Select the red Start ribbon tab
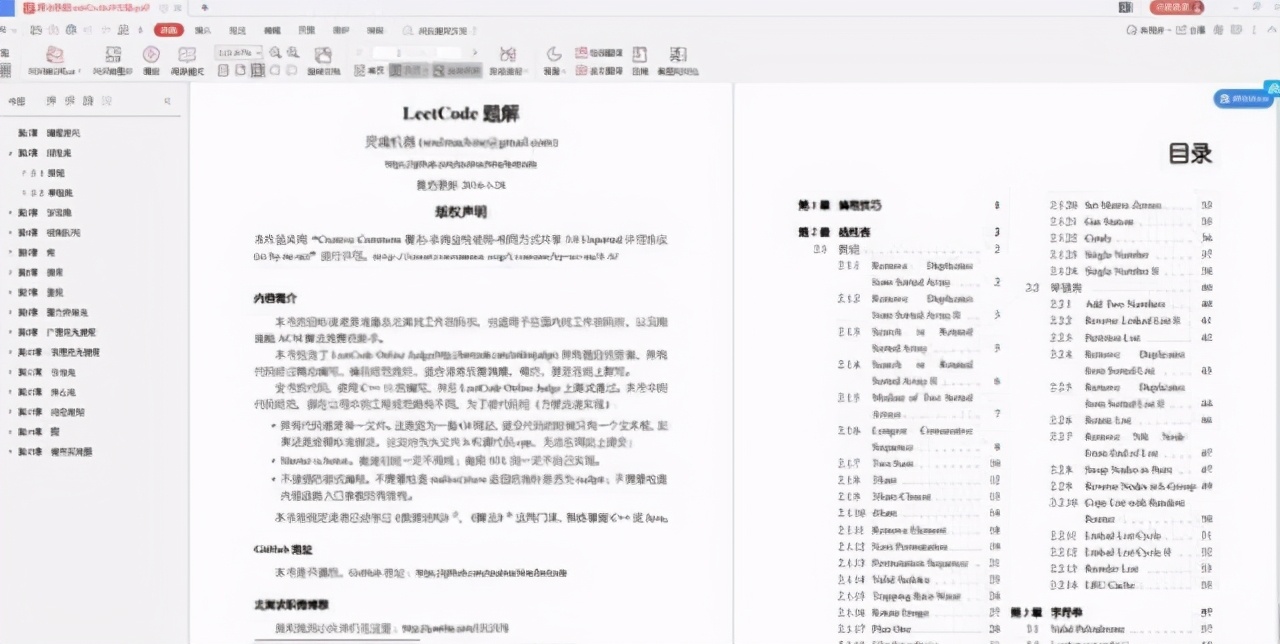Image resolution: width=1280 pixels, height=644 pixels. pos(168,30)
